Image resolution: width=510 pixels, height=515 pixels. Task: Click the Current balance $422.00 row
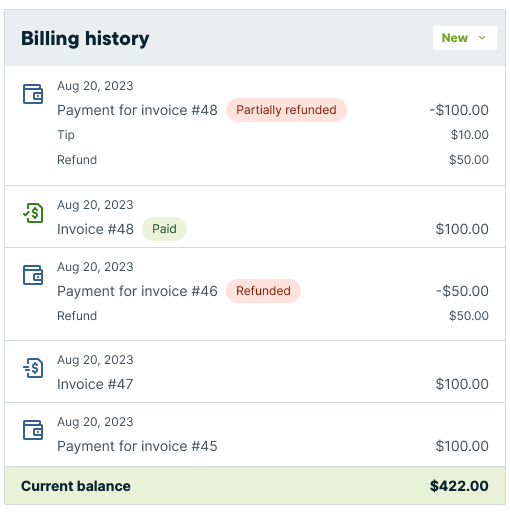point(255,486)
